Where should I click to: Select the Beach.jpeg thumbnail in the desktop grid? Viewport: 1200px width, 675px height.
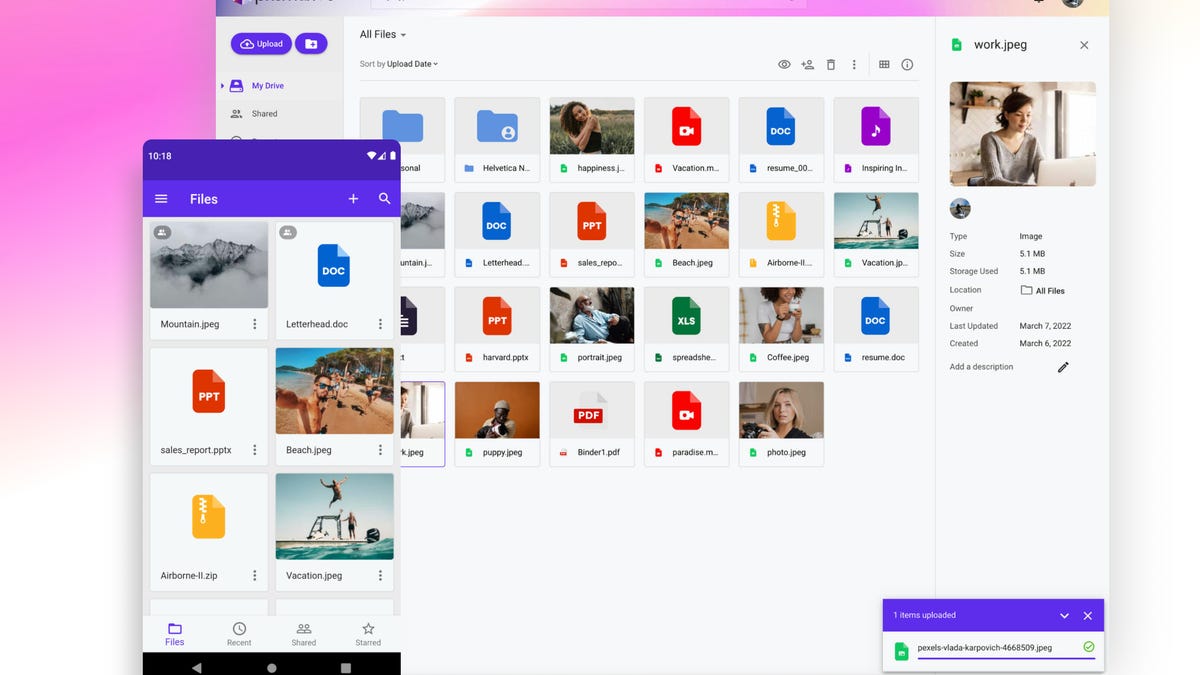[686, 221]
